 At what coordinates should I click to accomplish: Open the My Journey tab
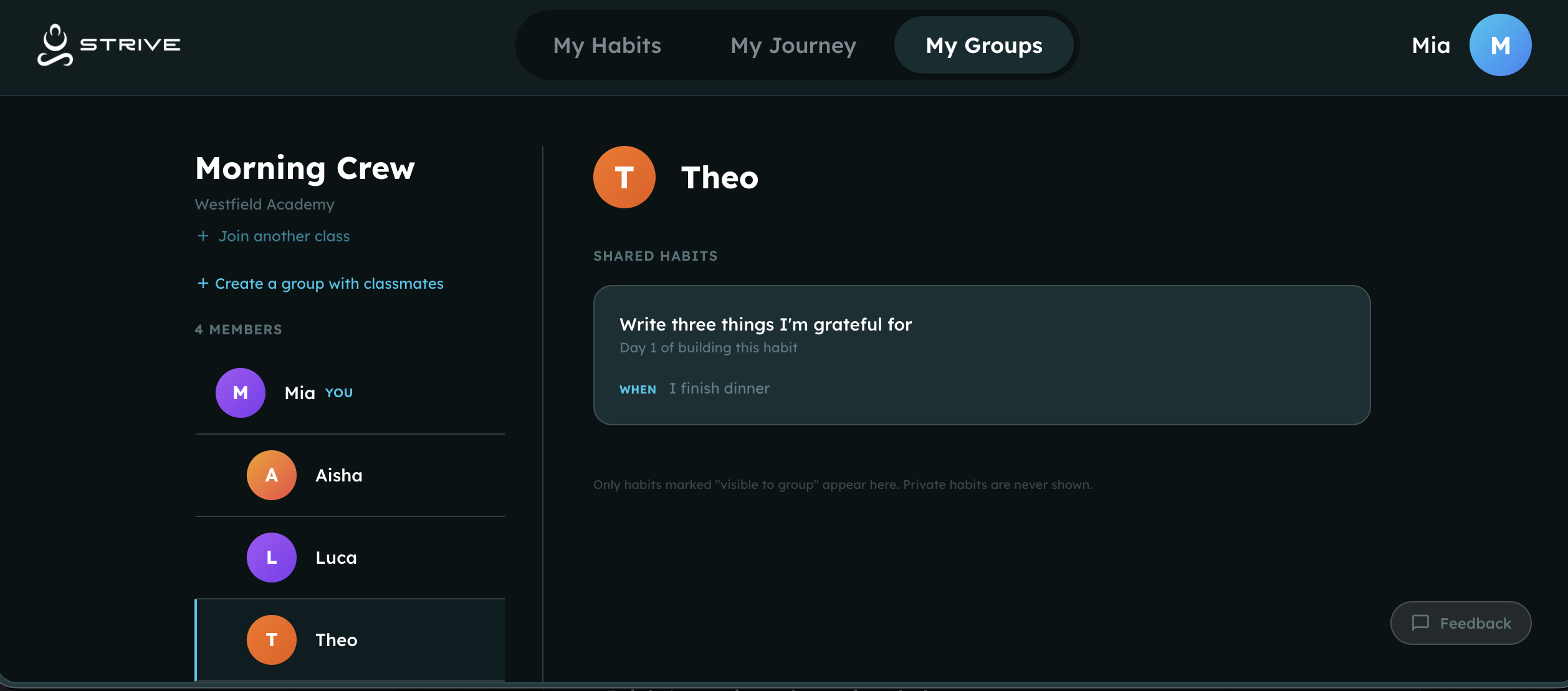point(793,46)
